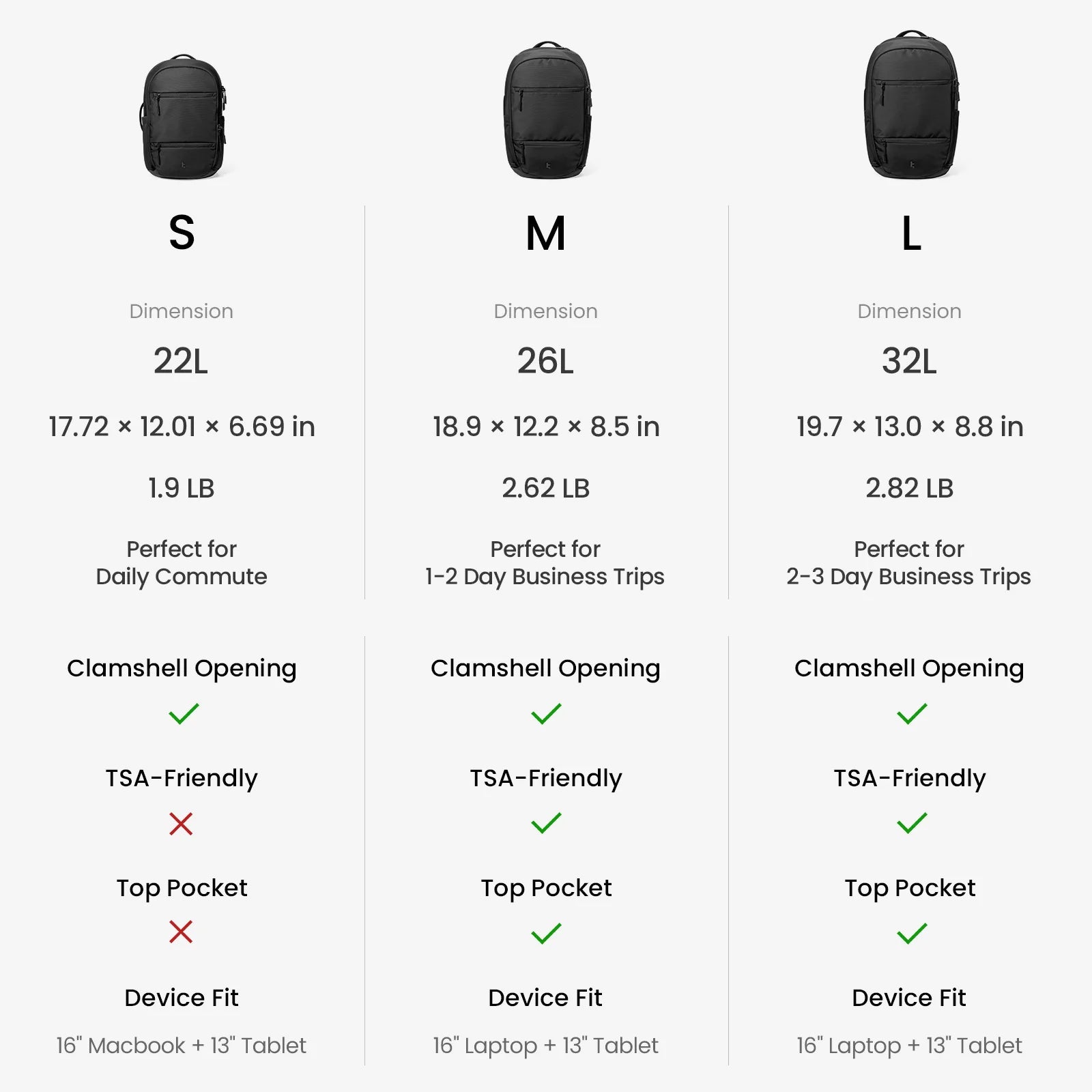Click the 26L capacity text
Screen dimensions: 1092x1092
click(545, 361)
